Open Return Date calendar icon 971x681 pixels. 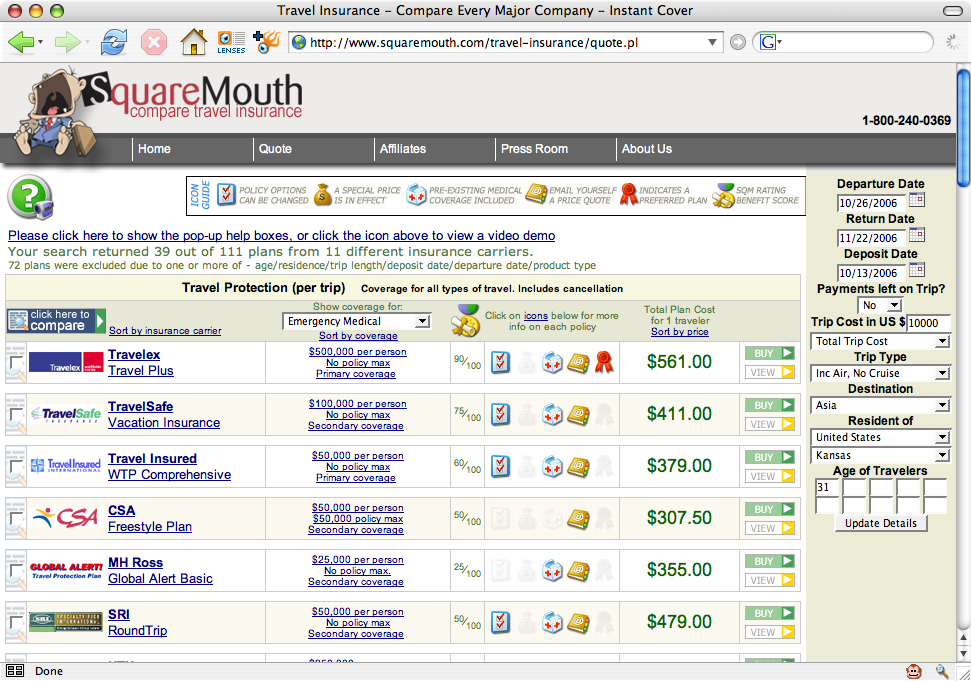pyautogui.click(x=917, y=235)
